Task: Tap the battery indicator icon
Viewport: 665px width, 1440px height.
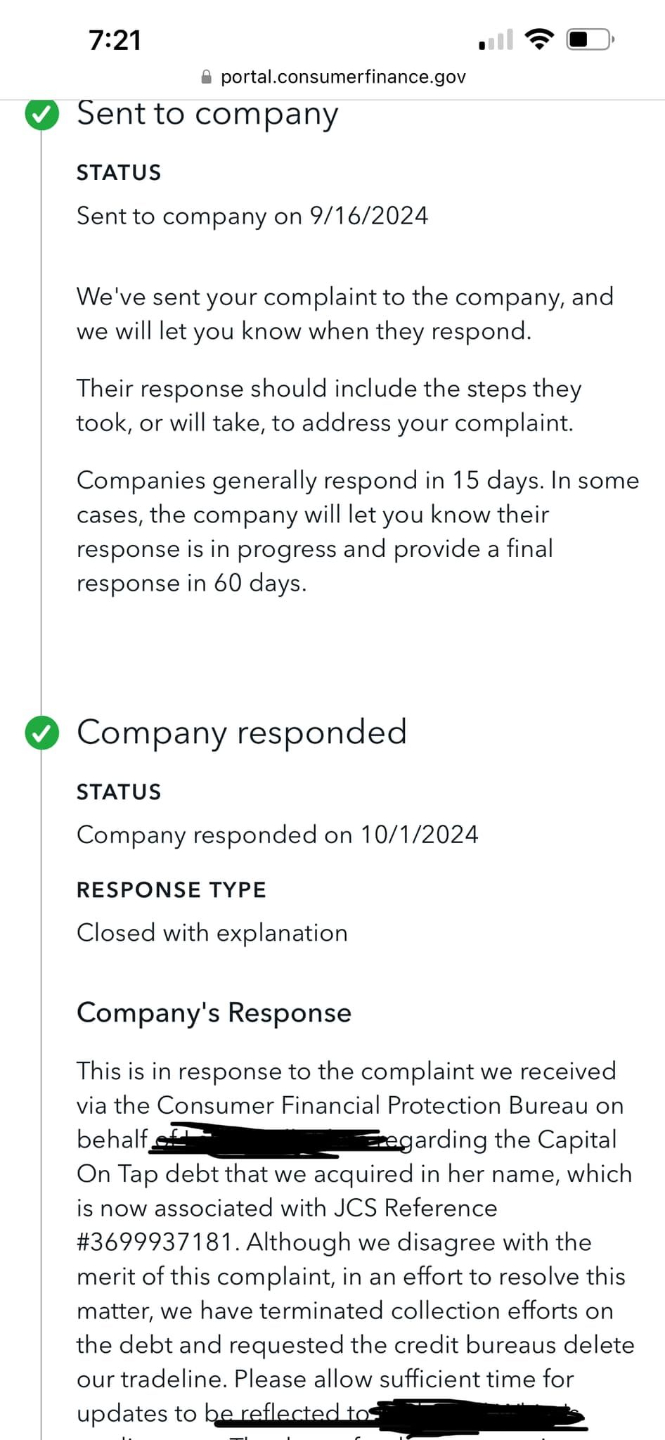Action: click(590, 40)
